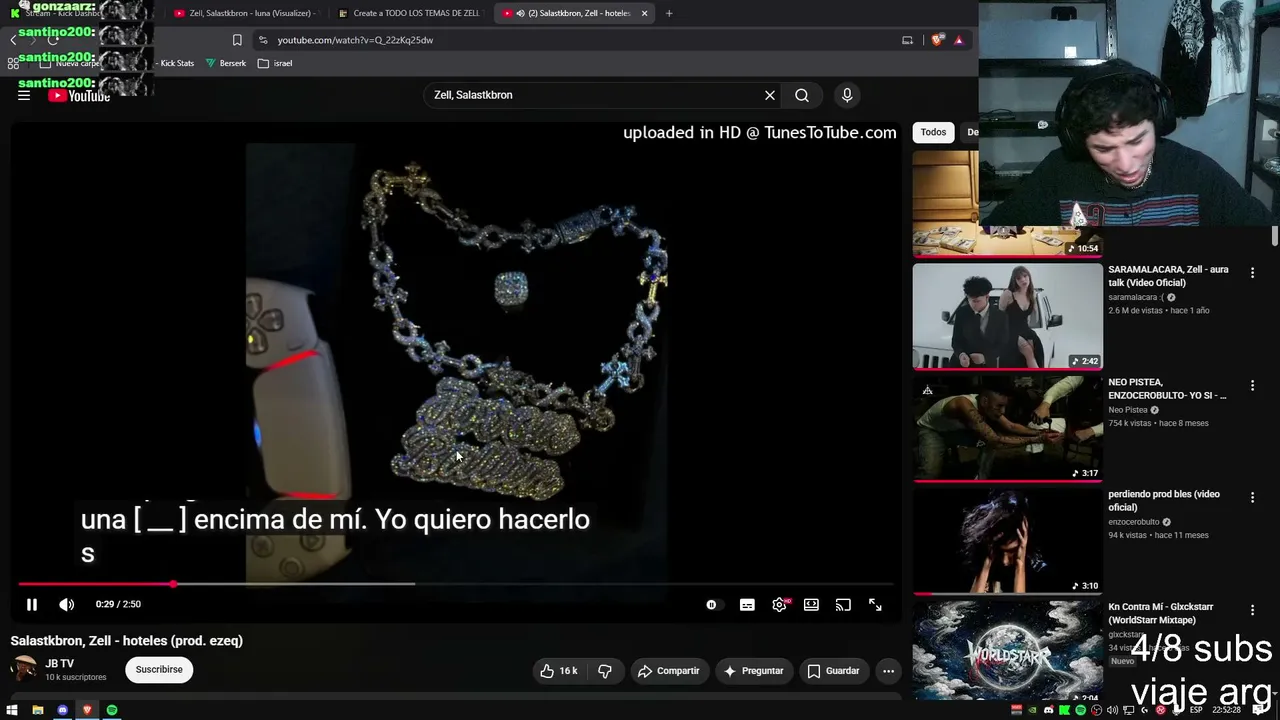Open a new browser tab

(x=669, y=13)
